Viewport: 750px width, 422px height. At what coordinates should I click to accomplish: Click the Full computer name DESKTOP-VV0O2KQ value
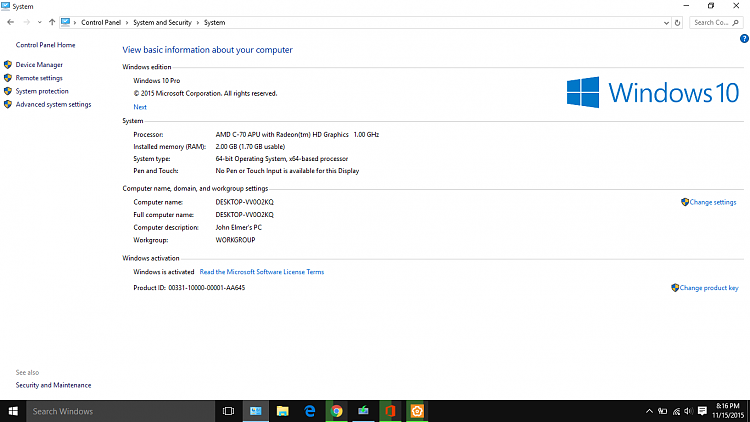click(244, 215)
